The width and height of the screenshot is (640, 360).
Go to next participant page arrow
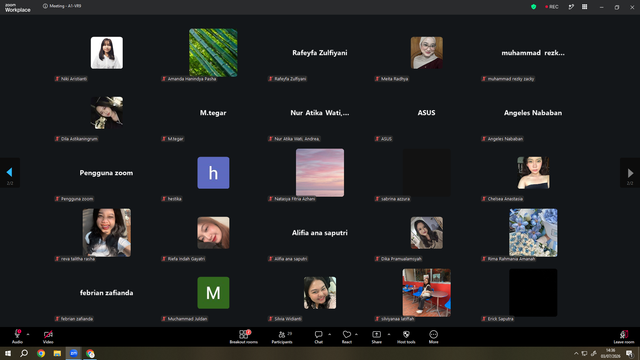(630, 173)
